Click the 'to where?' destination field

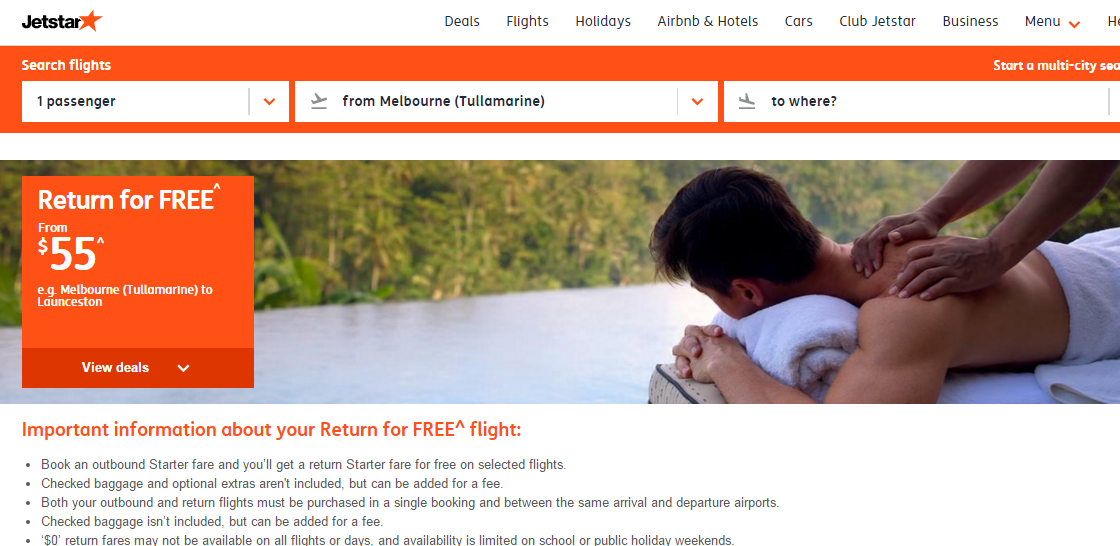click(921, 101)
